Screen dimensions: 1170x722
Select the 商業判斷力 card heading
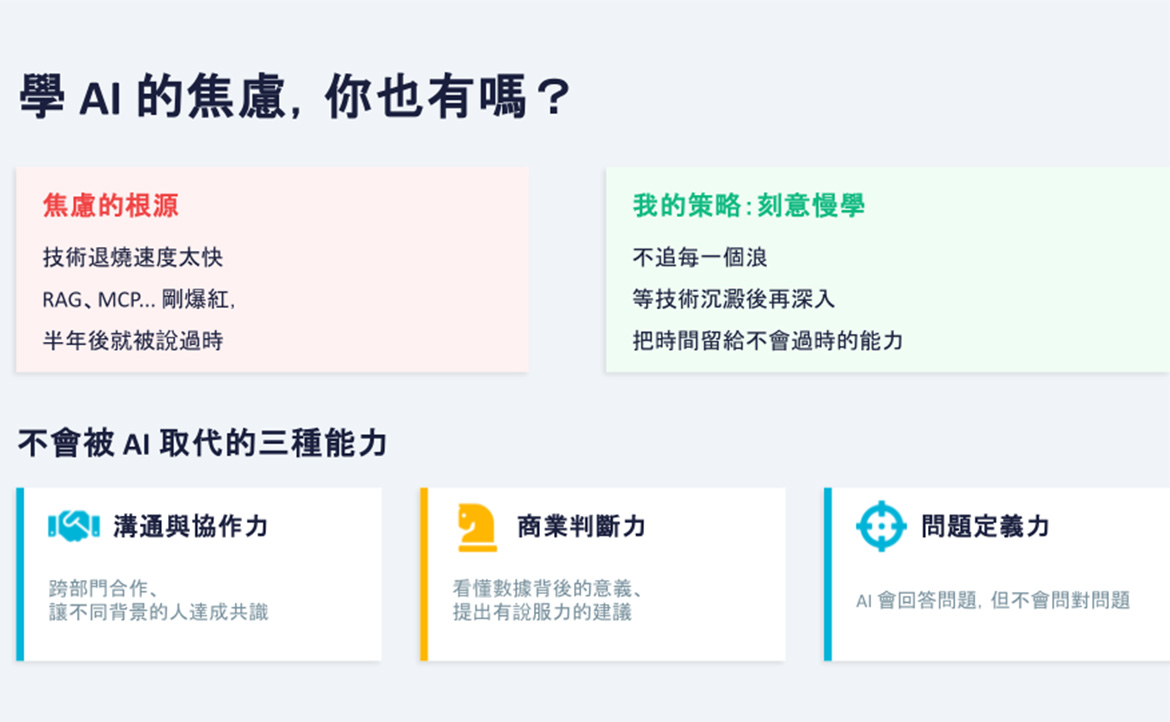click(581, 527)
